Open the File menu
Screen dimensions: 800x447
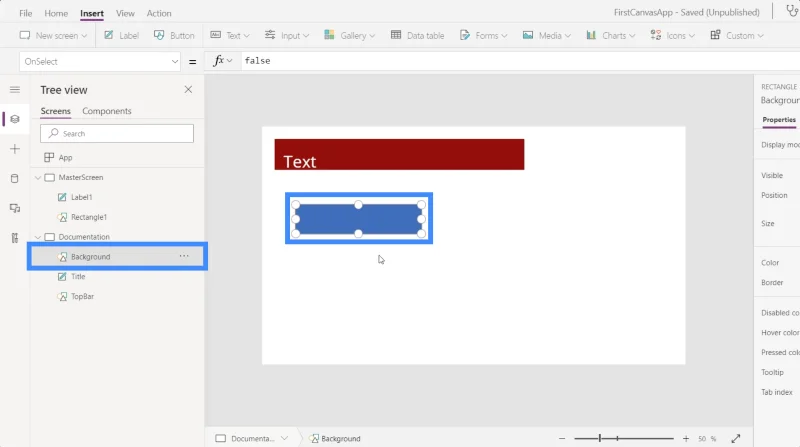[26, 13]
